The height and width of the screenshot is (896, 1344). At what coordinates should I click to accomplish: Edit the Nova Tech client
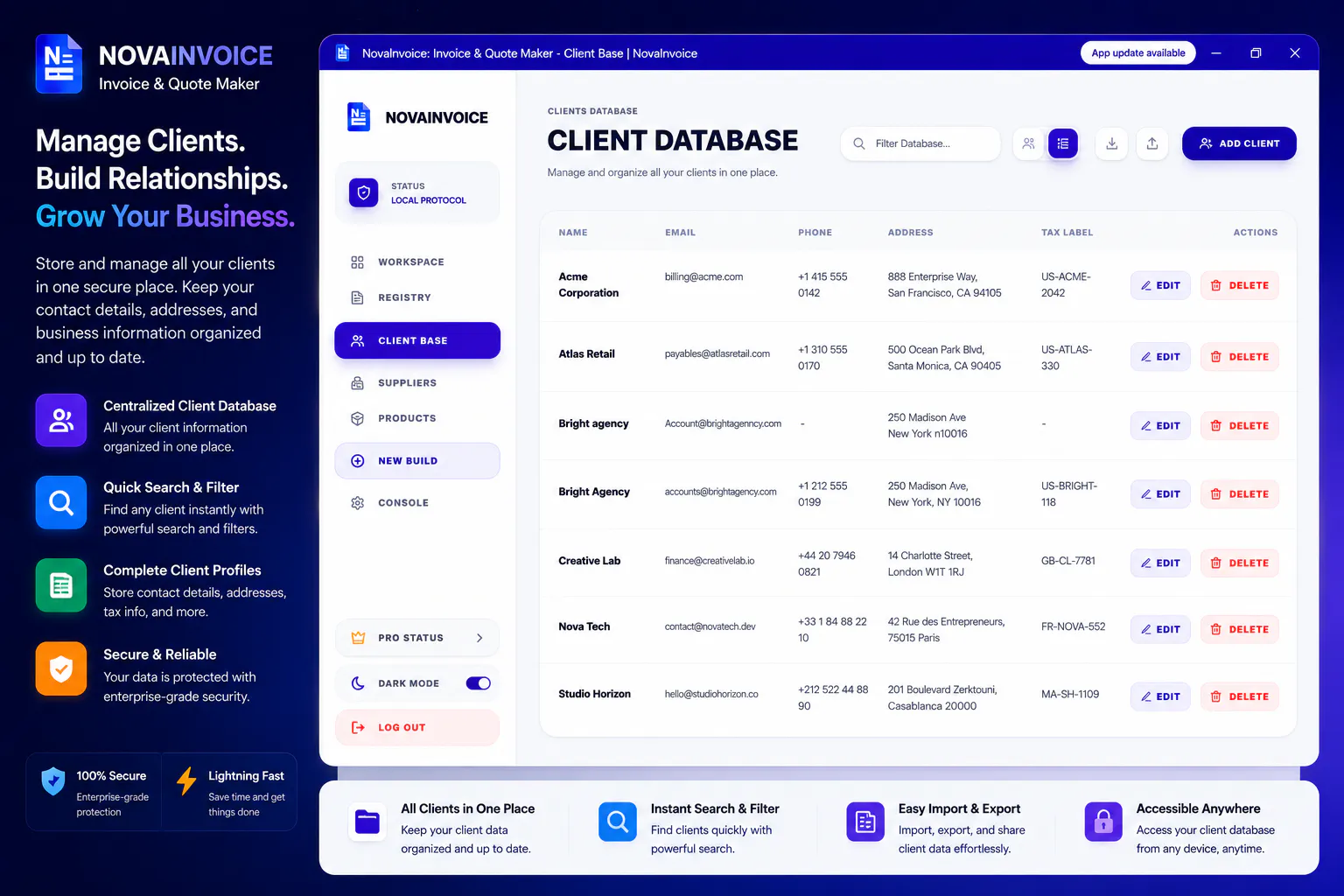1160,629
